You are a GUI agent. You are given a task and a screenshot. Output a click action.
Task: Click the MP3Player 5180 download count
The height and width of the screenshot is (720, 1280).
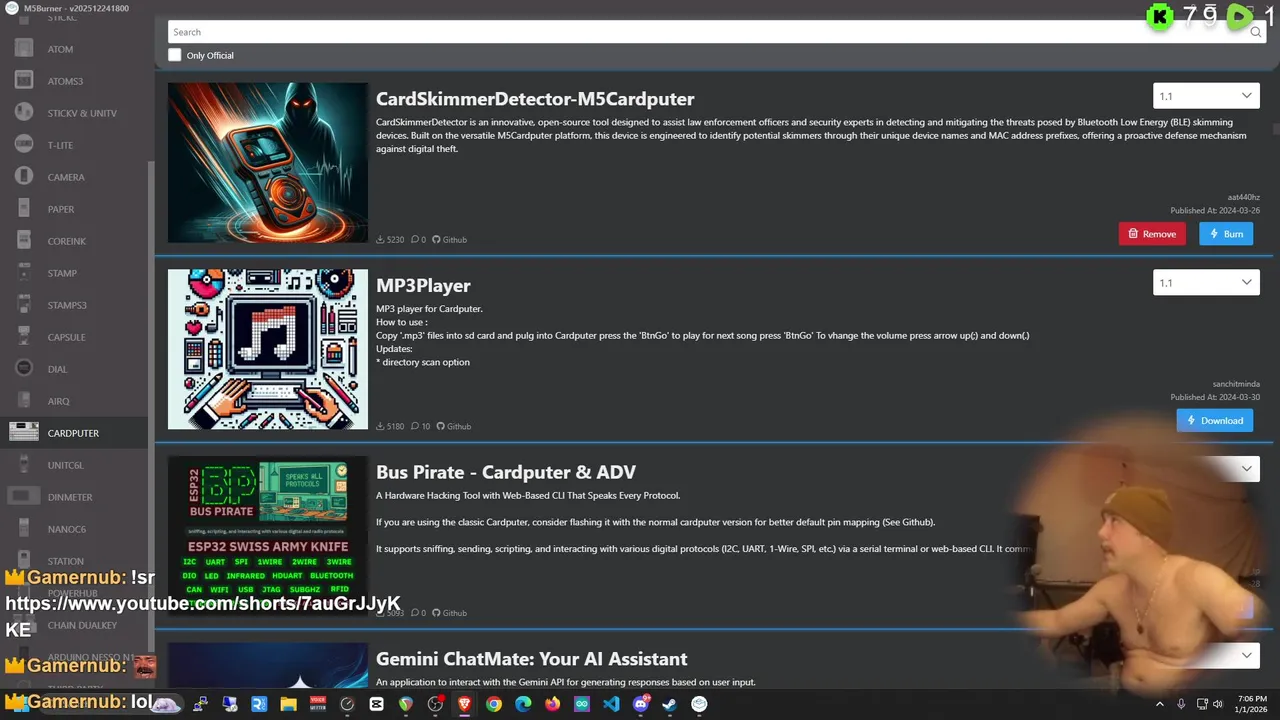click(x=390, y=426)
